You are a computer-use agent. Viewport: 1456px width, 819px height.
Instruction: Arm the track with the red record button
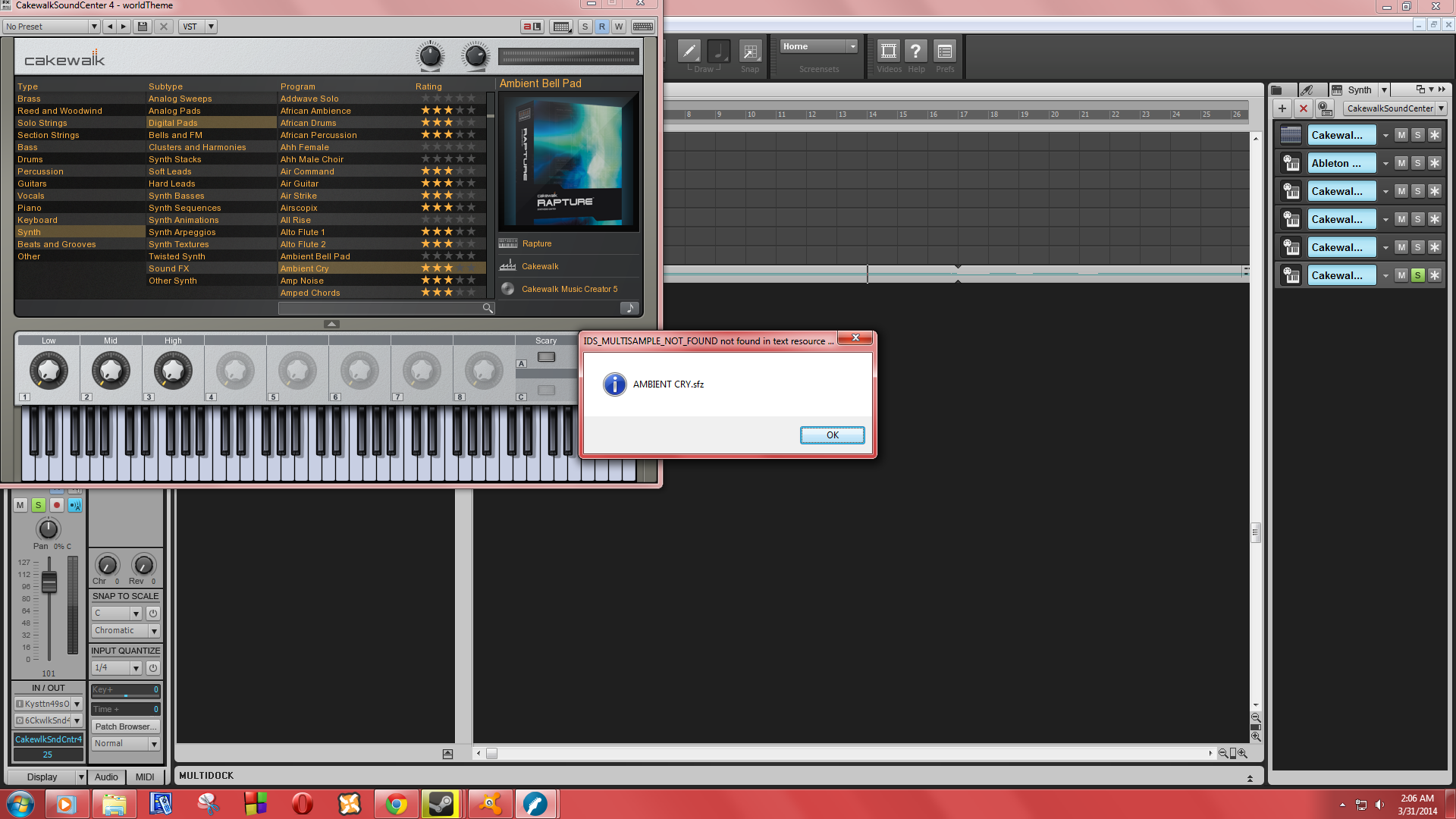pyautogui.click(x=56, y=505)
